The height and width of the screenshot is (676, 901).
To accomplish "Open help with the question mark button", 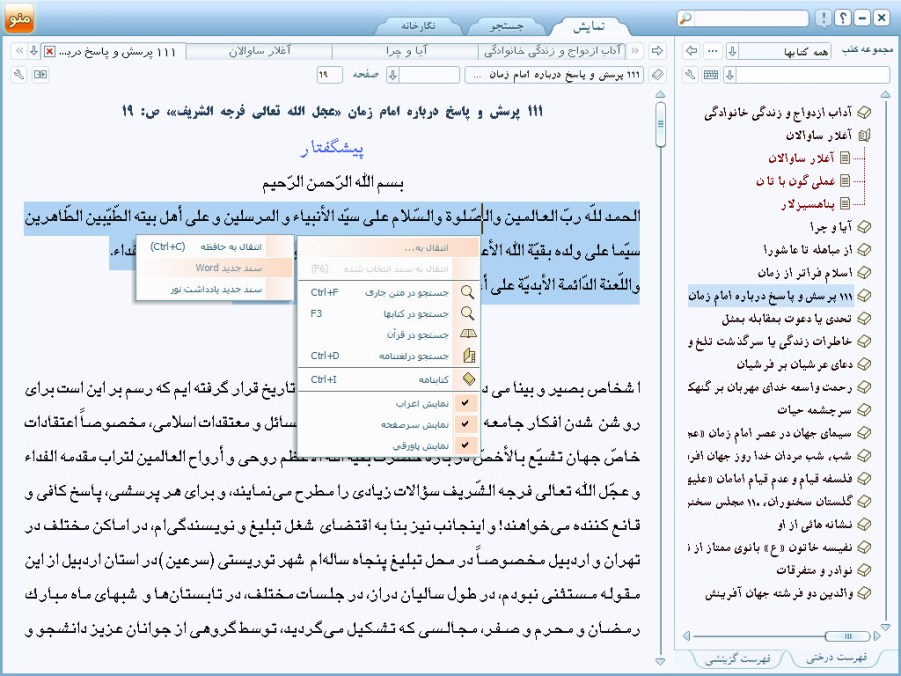I will click(x=842, y=18).
